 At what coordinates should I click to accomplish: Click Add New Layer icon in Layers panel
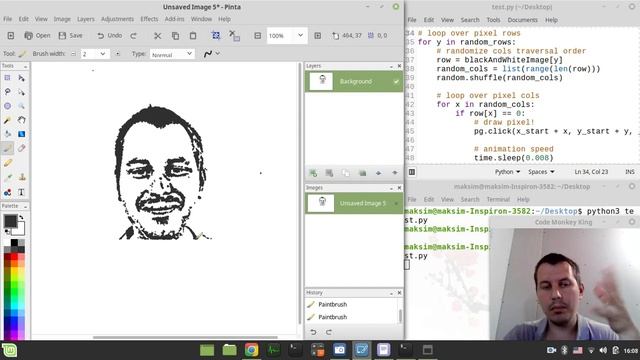[x=313, y=173]
